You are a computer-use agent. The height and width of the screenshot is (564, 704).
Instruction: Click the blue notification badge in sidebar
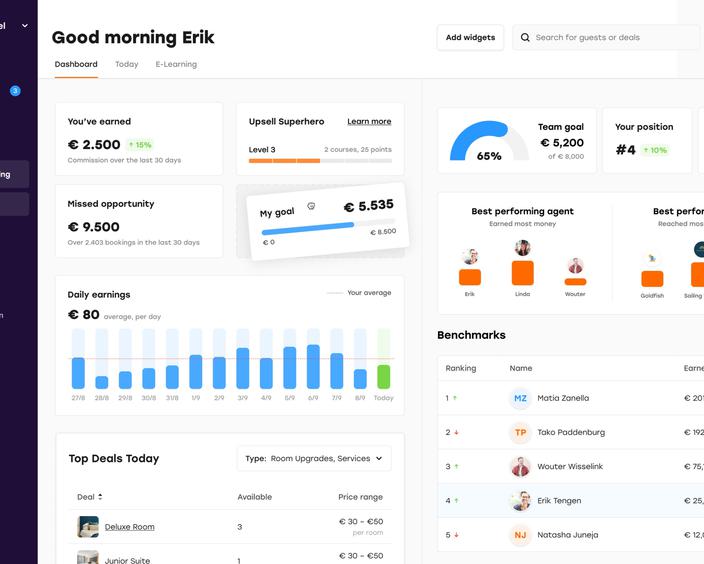(x=15, y=91)
